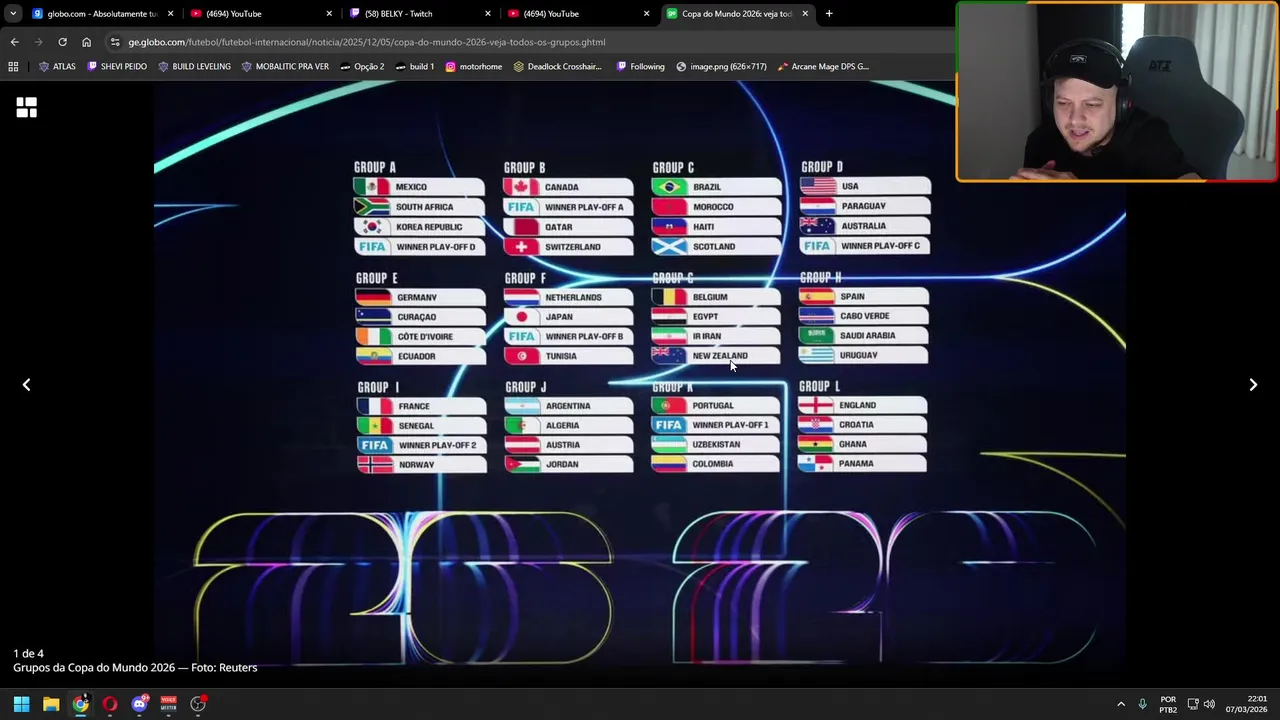Close the BELKY Twitch tab
Image resolution: width=1280 pixels, height=720 pixels.
pyautogui.click(x=488, y=14)
